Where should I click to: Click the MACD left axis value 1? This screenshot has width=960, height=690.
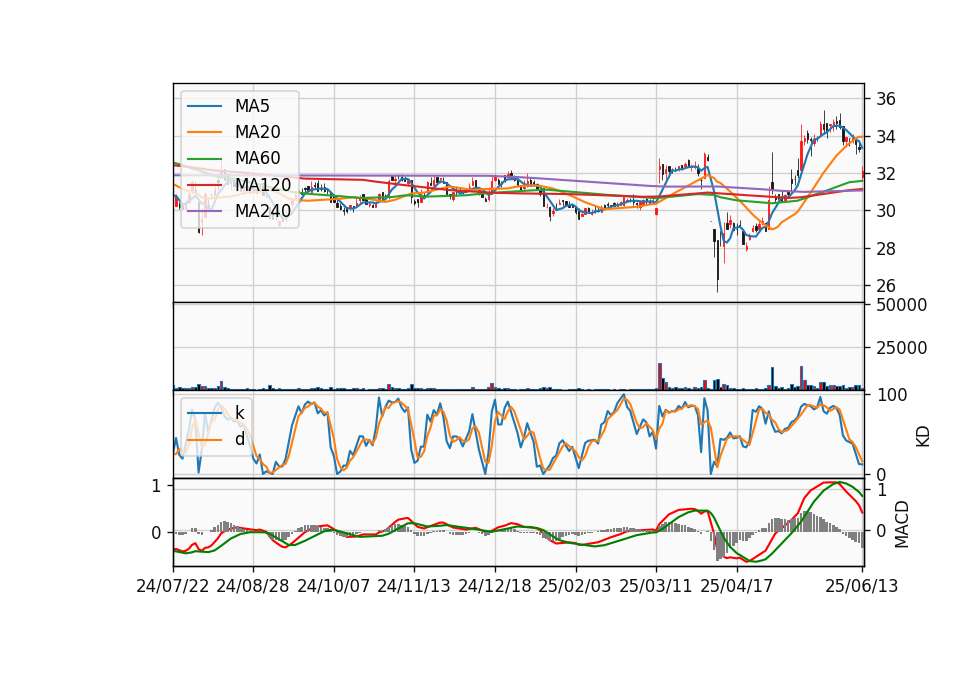(156, 486)
